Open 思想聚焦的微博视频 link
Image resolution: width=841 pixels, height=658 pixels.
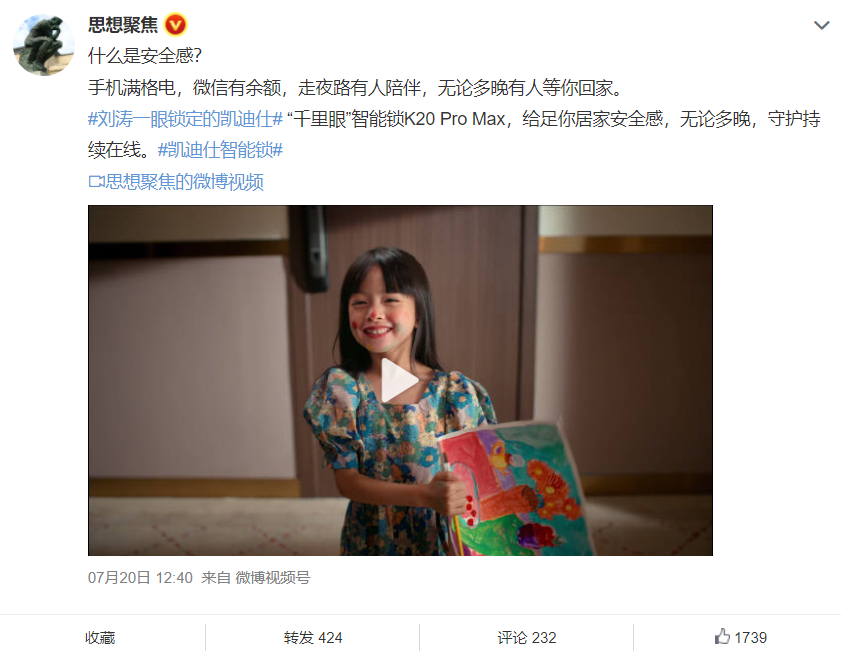coord(185,182)
